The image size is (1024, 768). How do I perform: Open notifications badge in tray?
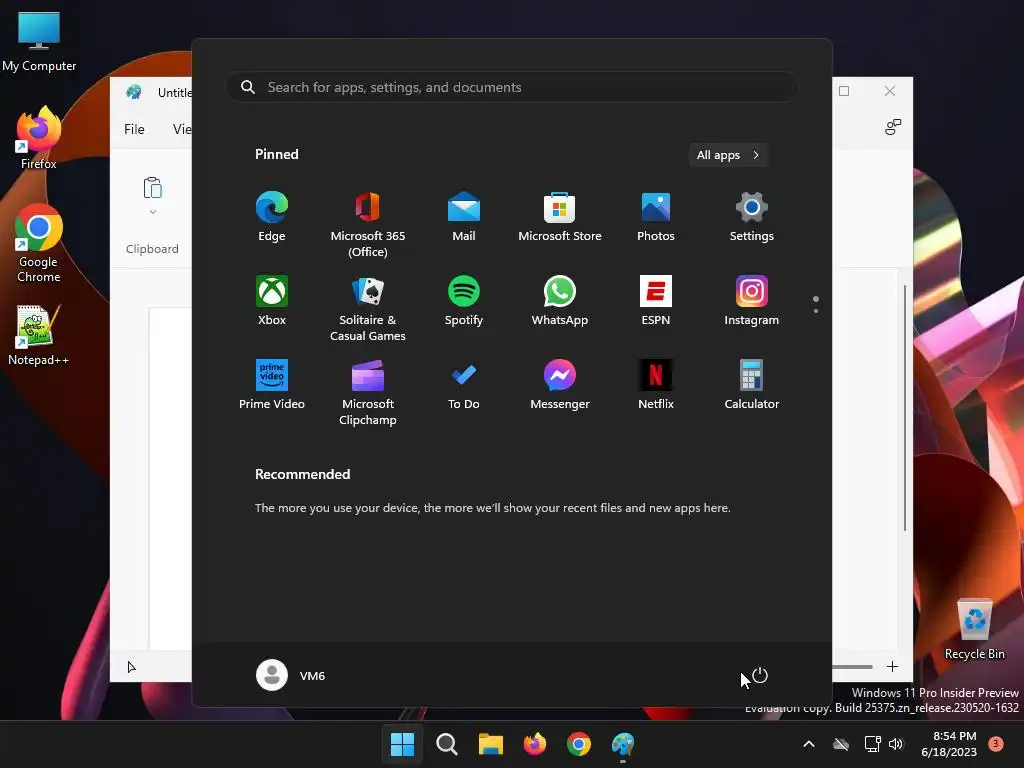point(996,743)
